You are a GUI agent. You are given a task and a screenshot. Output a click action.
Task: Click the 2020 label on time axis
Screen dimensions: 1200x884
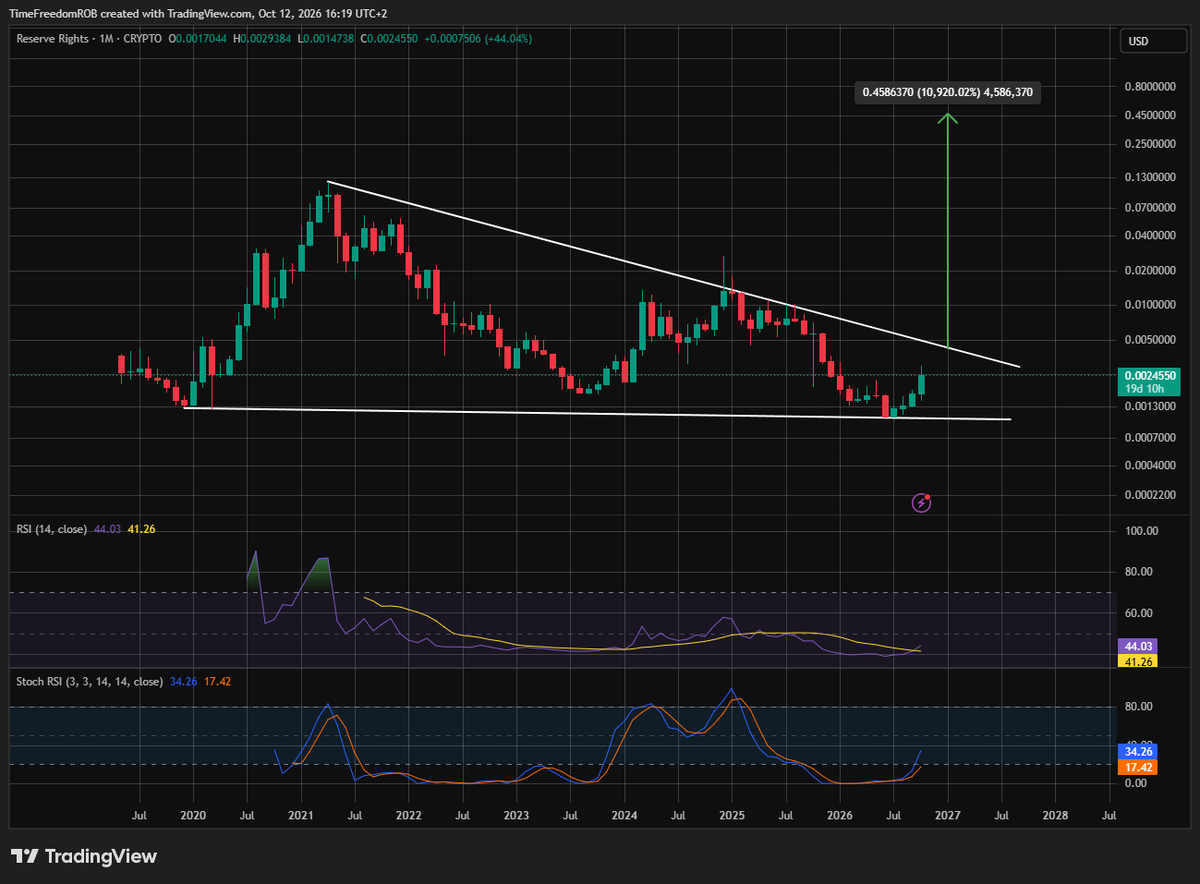tap(193, 817)
